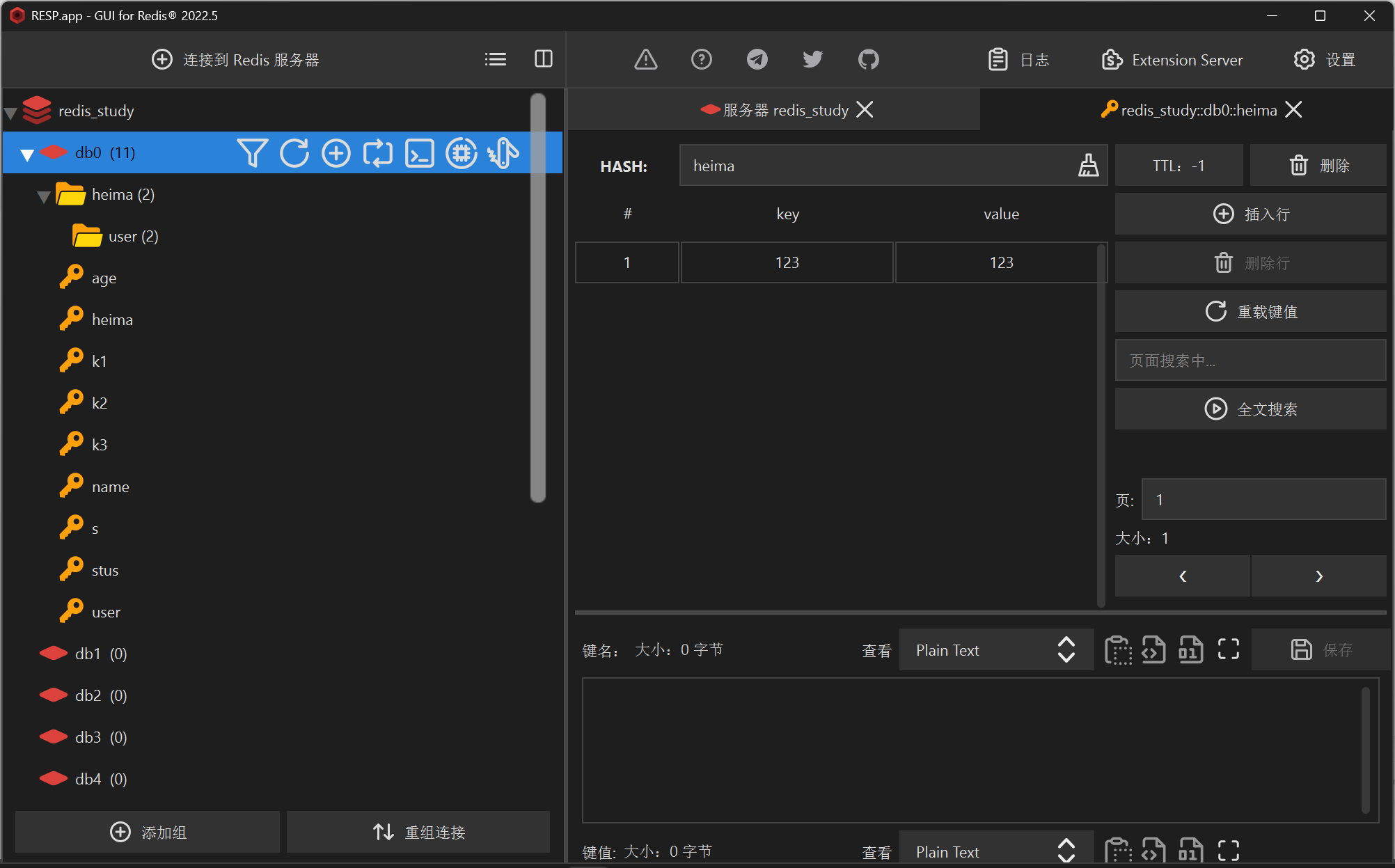The height and width of the screenshot is (868, 1395).
Task: Click 插入行 insert row button
Action: 1250,214
